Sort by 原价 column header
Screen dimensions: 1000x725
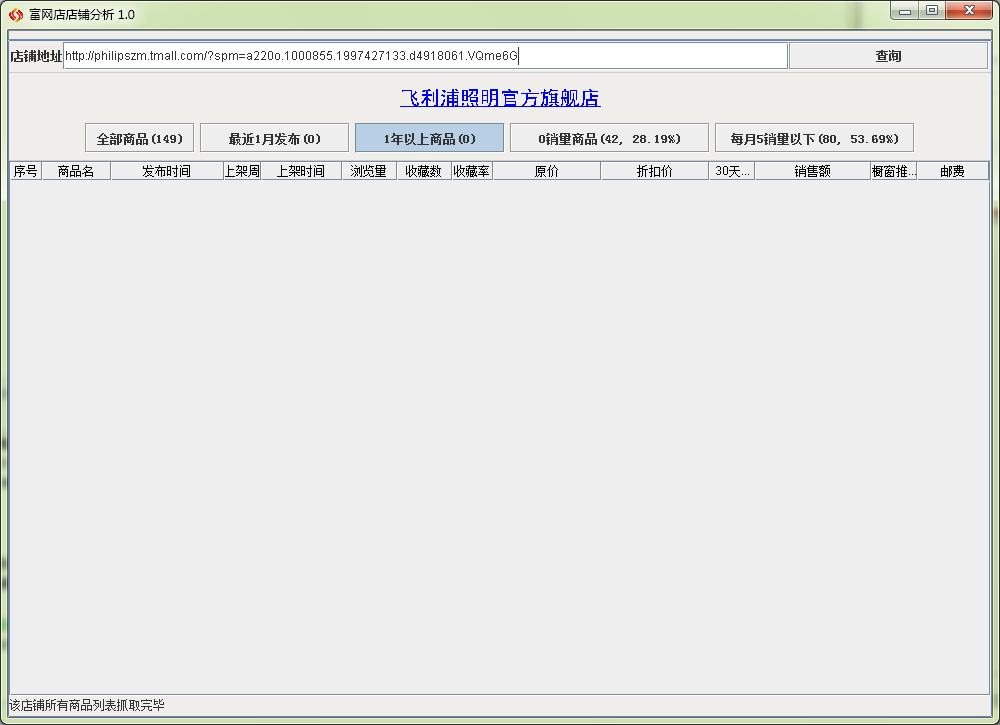pos(546,171)
